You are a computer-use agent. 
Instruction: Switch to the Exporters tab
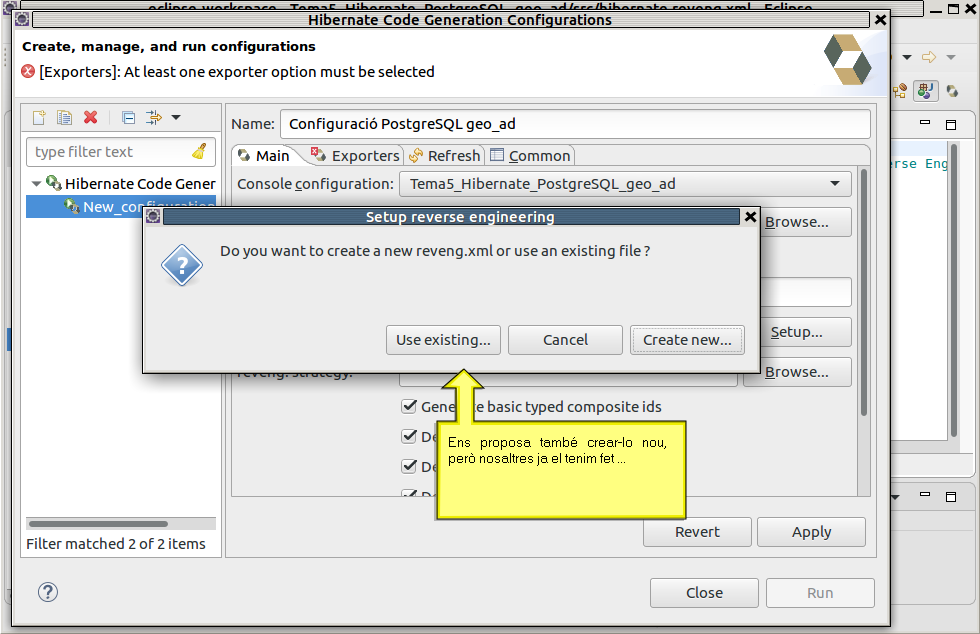(x=356, y=156)
